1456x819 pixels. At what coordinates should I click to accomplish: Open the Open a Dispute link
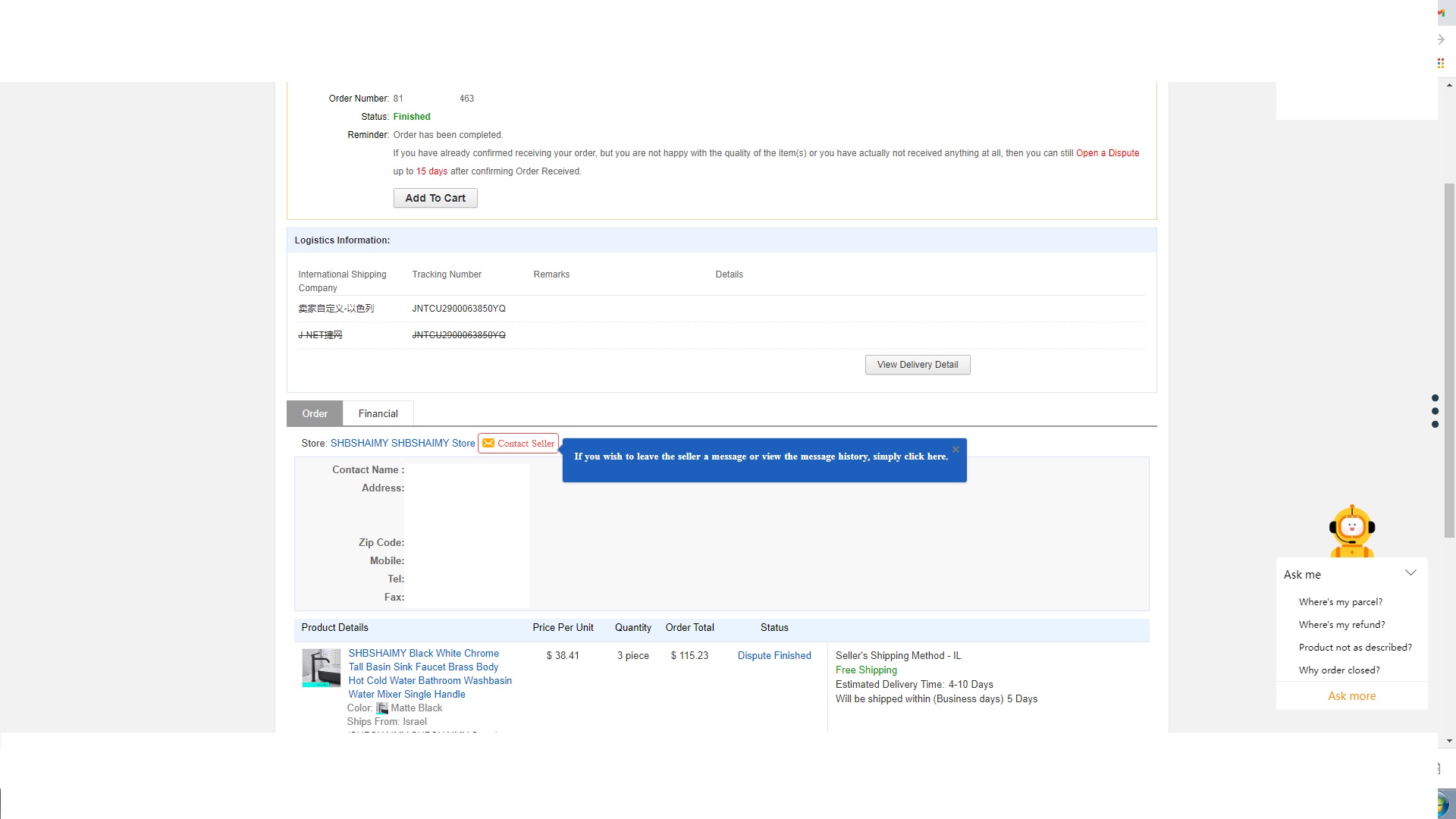pyautogui.click(x=1107, y=153)
